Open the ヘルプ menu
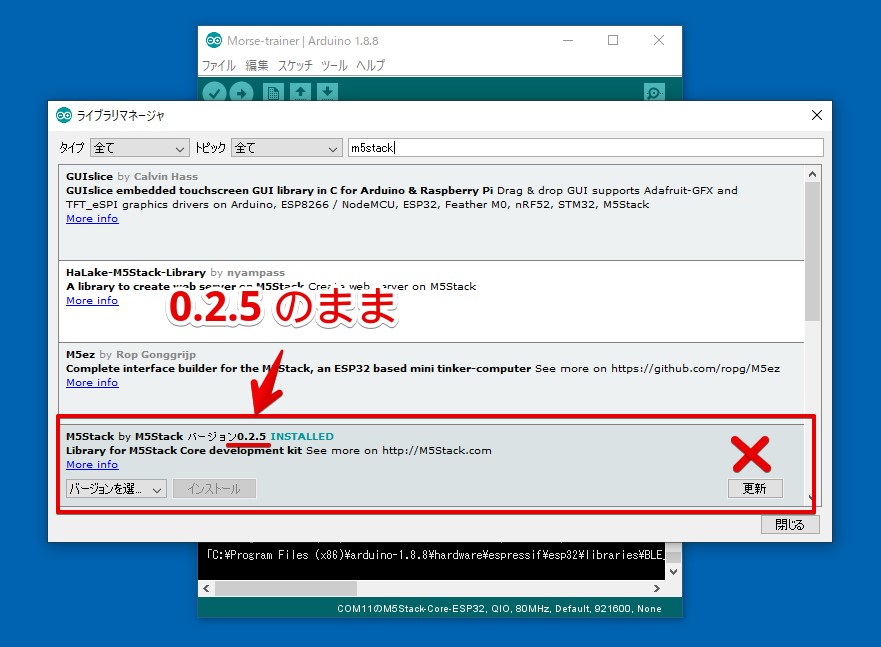Viewport: 881px width, 647px height. 370,65
